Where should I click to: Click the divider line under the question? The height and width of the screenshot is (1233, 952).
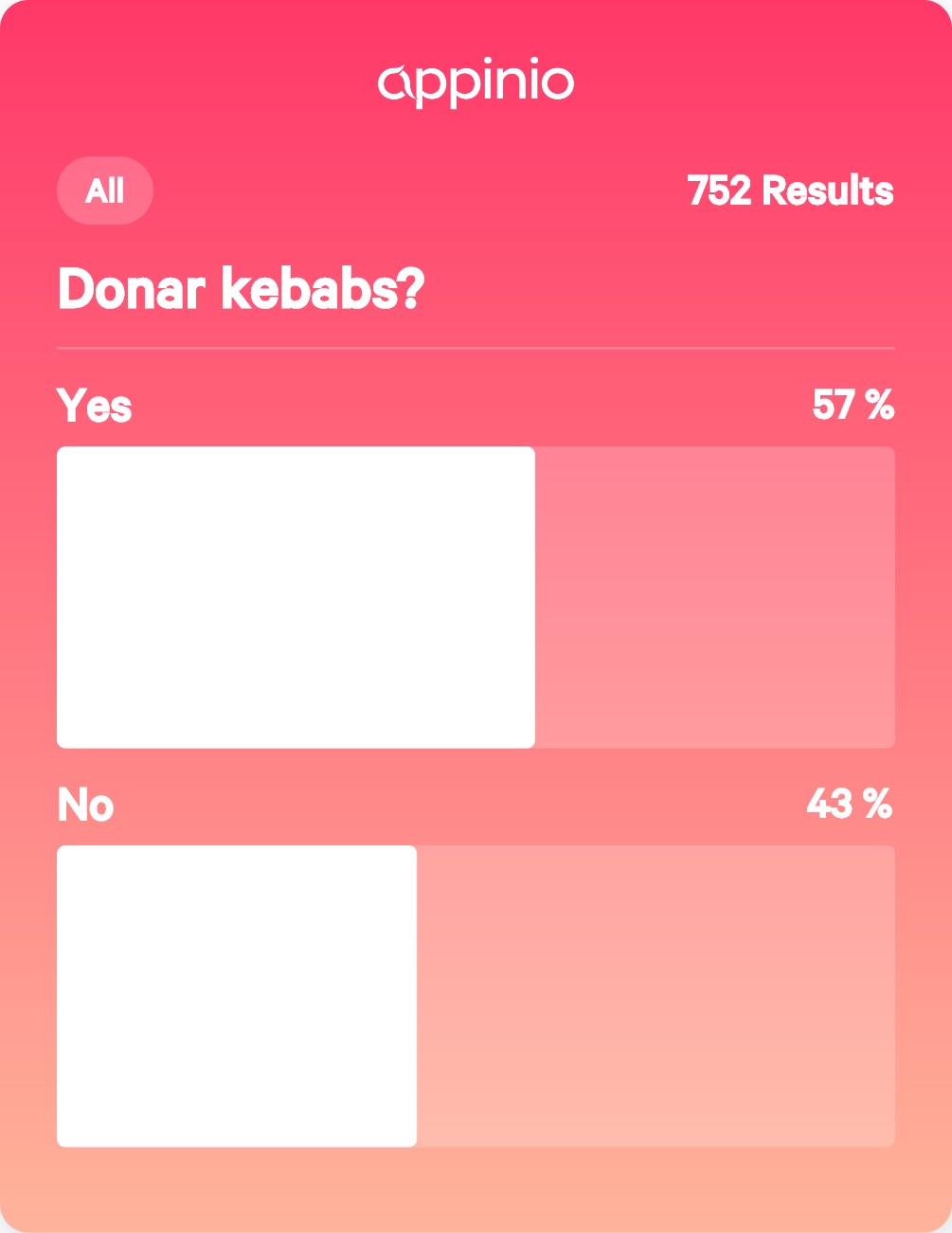click(x=476, y=349)
